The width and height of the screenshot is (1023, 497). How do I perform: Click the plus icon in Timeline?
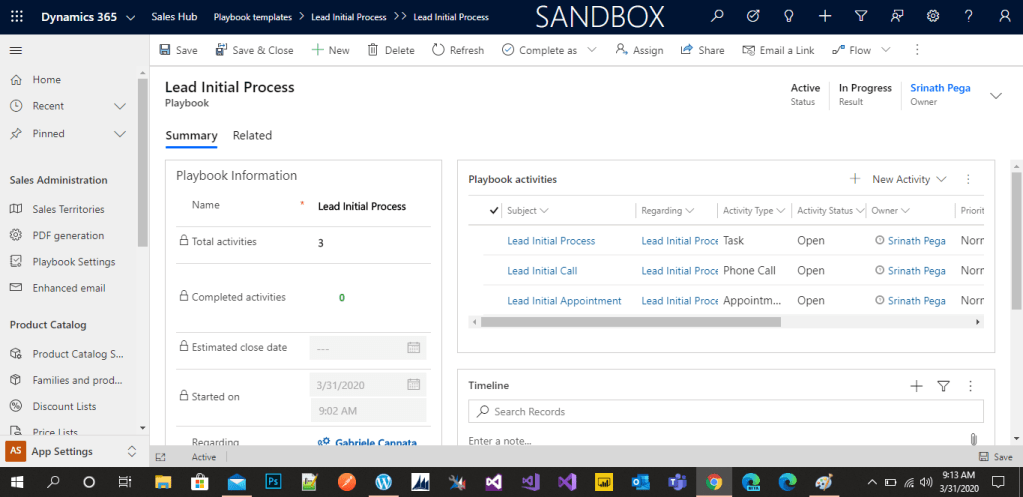point(916,385)
